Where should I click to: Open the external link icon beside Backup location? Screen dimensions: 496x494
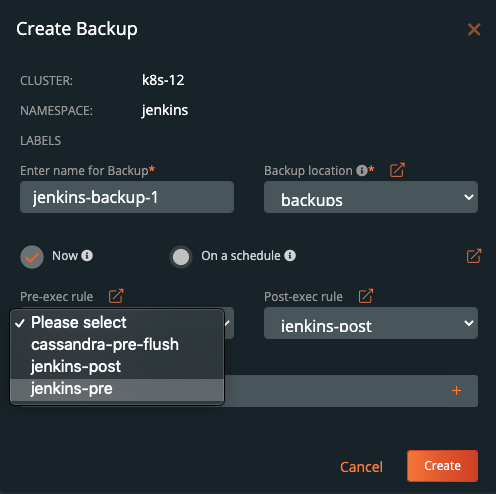pos(397,170)
